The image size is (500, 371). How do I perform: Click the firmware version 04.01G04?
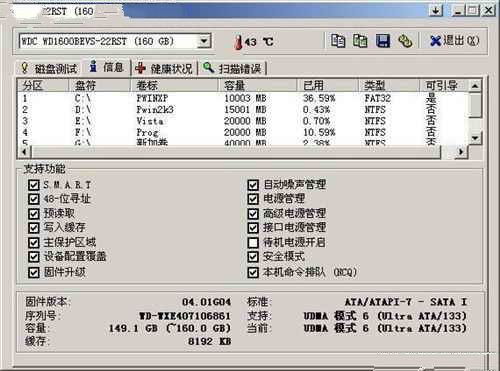pyautogui.click(x=206, y=302)
